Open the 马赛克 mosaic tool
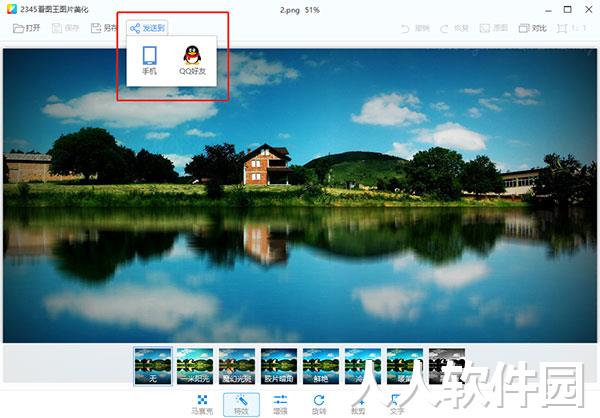This screenshot has height=418, width=600. click(202, 405)
